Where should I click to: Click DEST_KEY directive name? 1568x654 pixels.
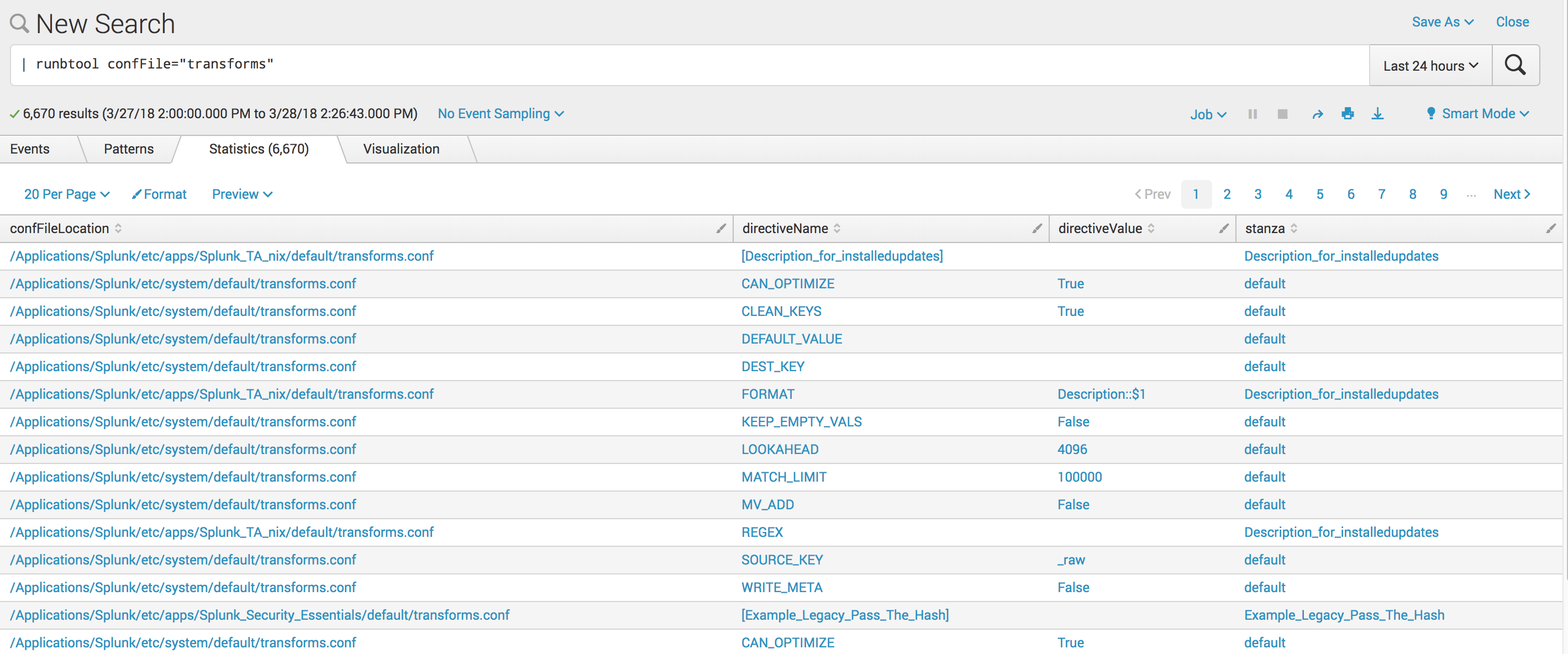[772, 367]
